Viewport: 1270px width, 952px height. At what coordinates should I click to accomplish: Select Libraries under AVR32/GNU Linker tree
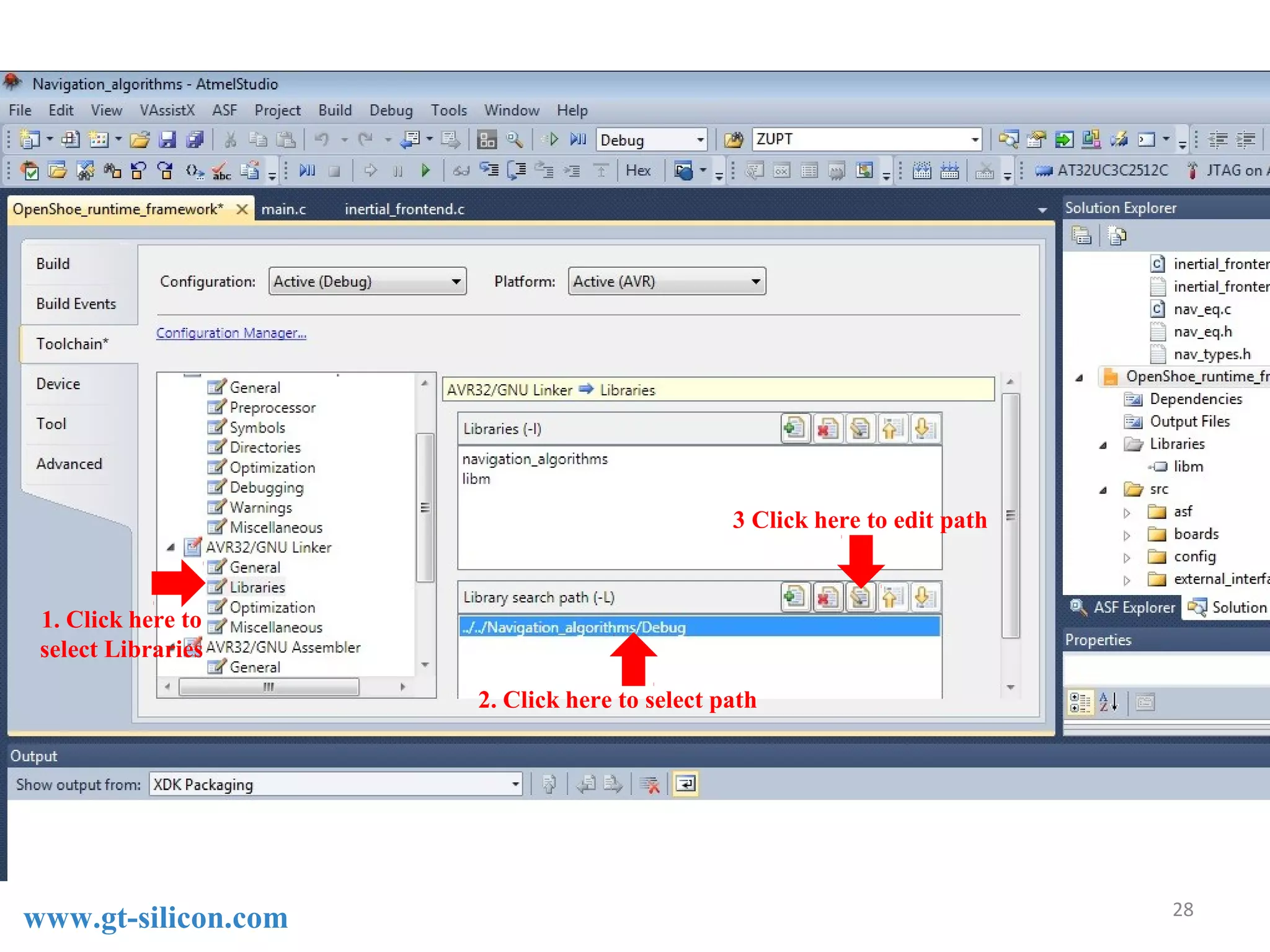(x=257, y=587)
